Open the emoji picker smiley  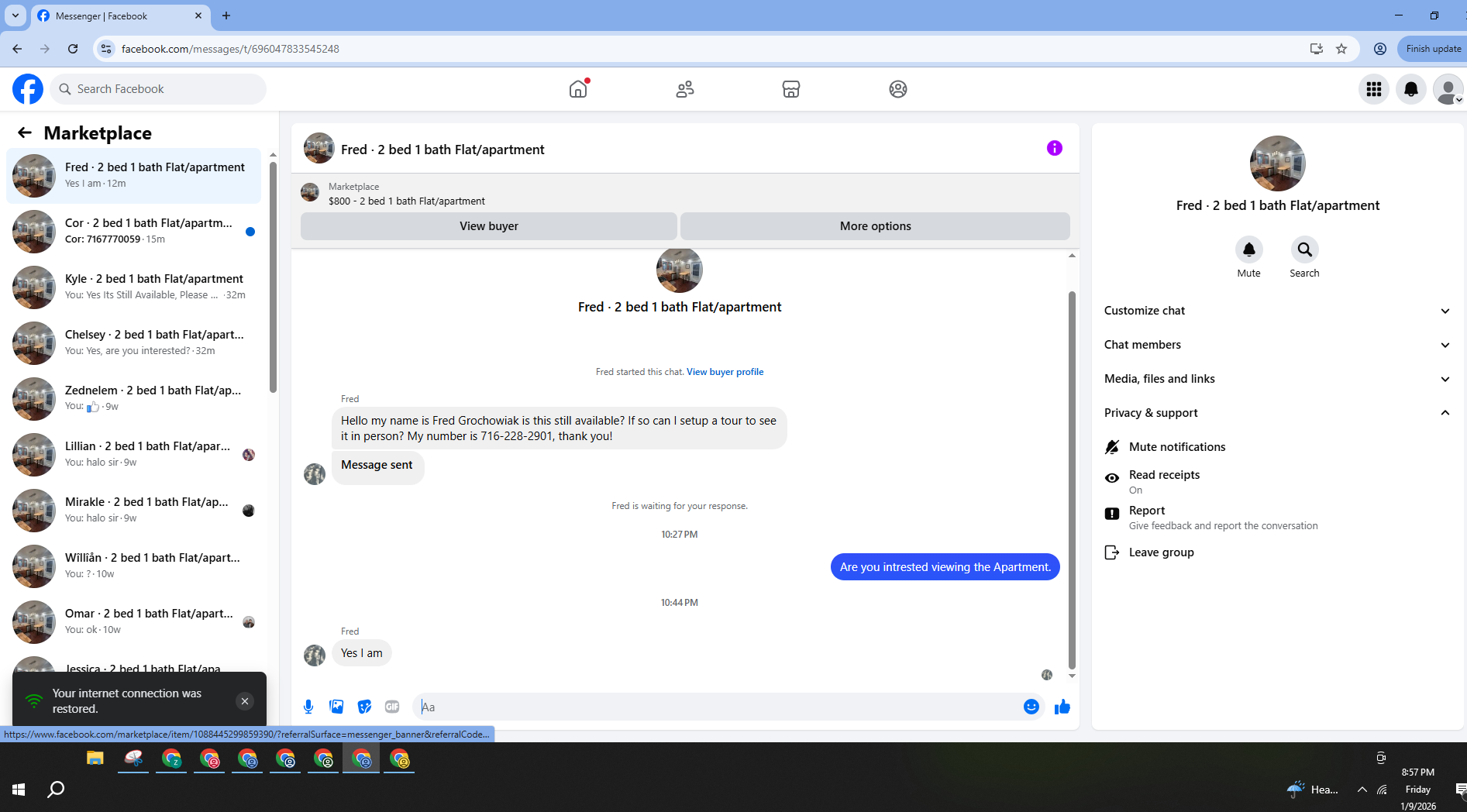tap(1031, 707)
